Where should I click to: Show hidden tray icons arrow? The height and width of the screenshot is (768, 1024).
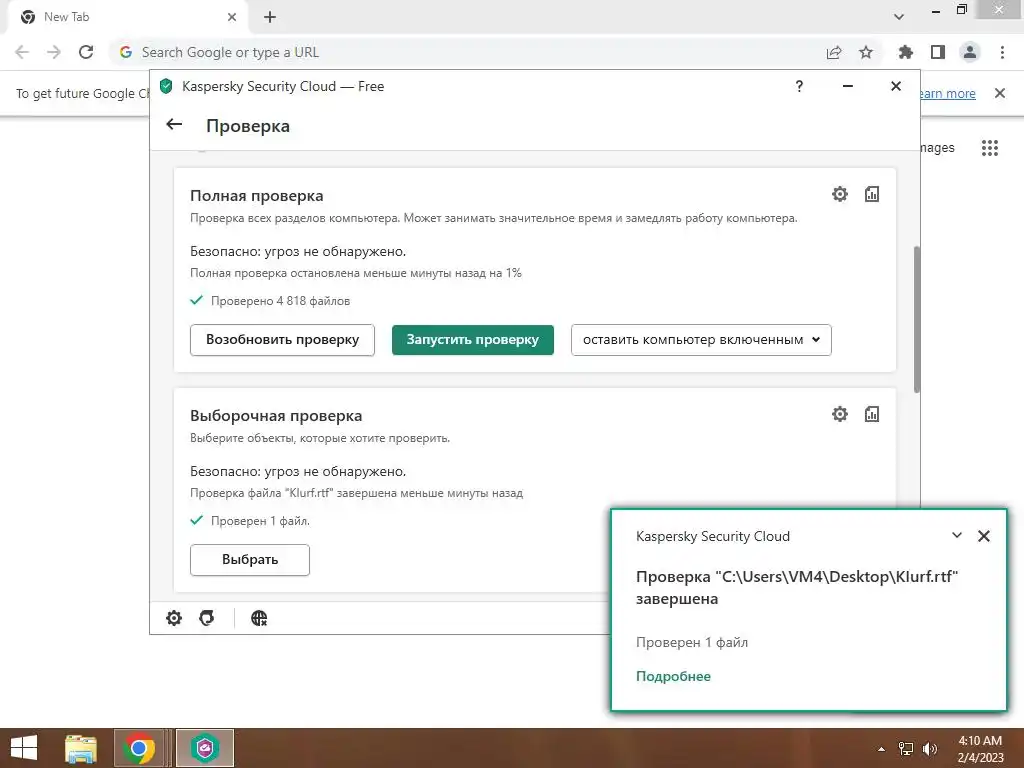pyautogui.click(x=882, y=749)
